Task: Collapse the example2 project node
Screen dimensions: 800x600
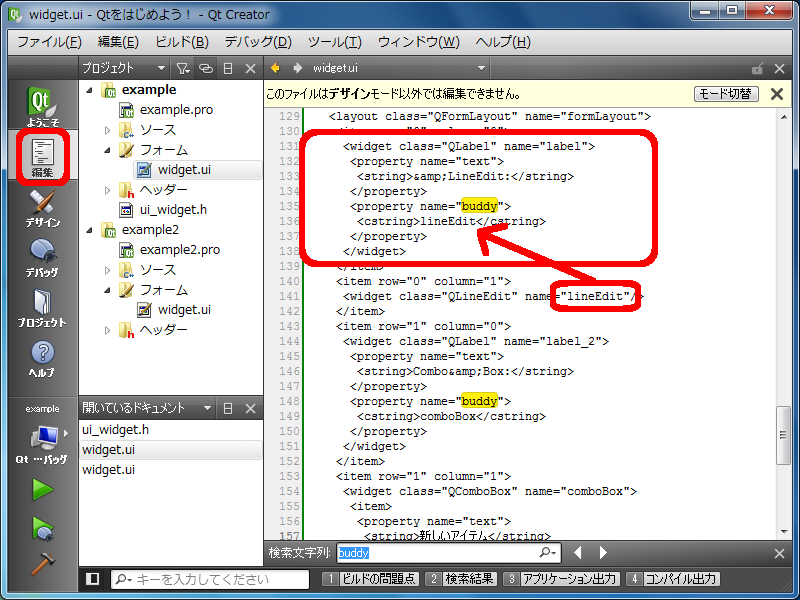Action: (90, 230)
